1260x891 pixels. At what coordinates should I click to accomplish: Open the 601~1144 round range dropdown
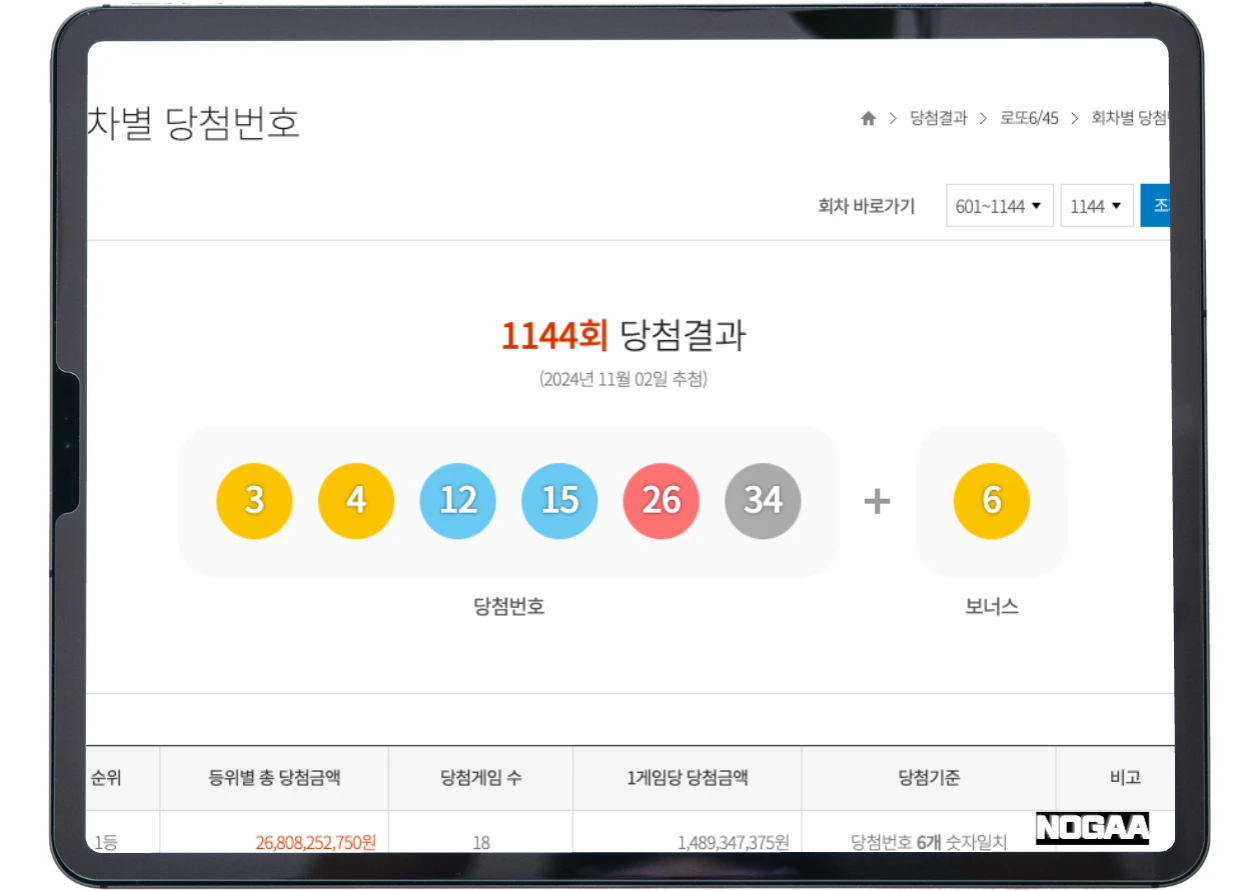coord(997,206)
